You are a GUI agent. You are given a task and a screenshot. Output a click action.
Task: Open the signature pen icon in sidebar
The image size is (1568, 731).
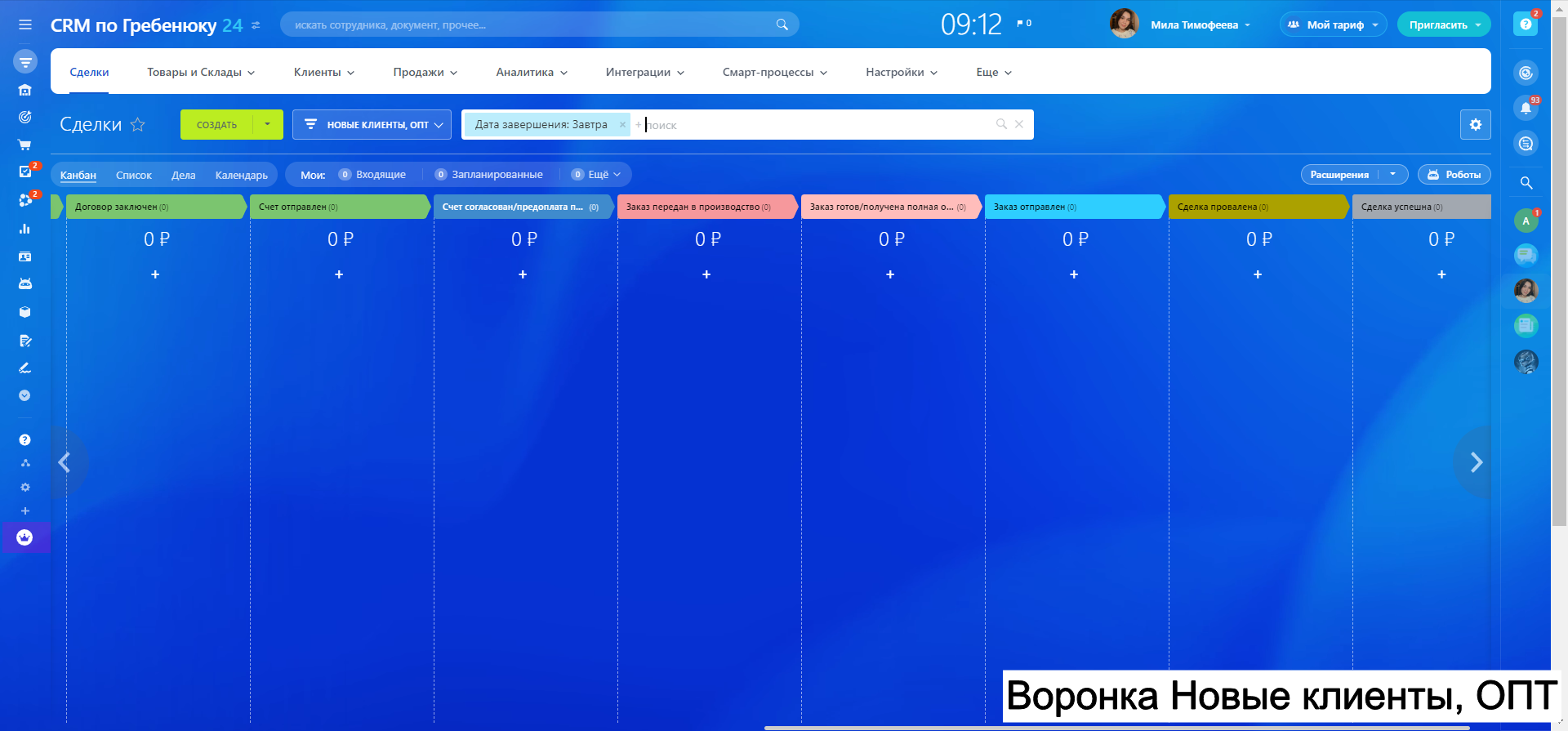tap(25, 368)
